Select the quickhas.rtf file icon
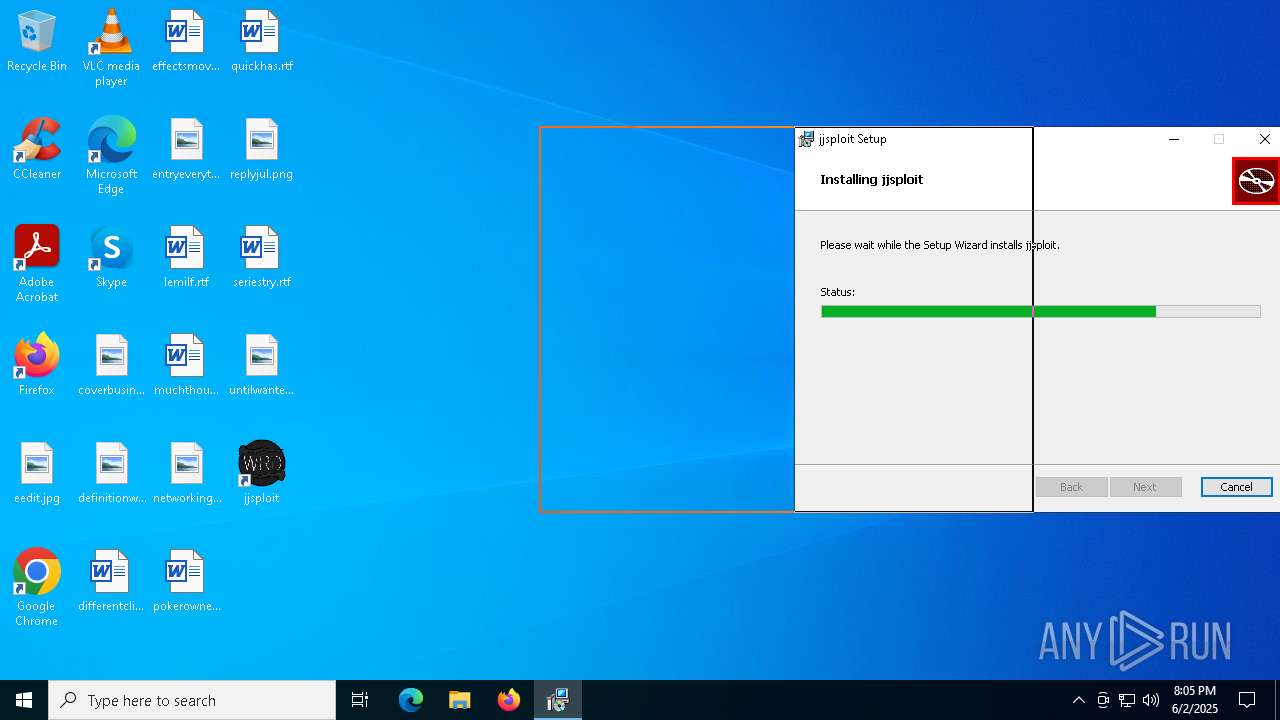This screenshot has height=720, width=1280. 261,42
